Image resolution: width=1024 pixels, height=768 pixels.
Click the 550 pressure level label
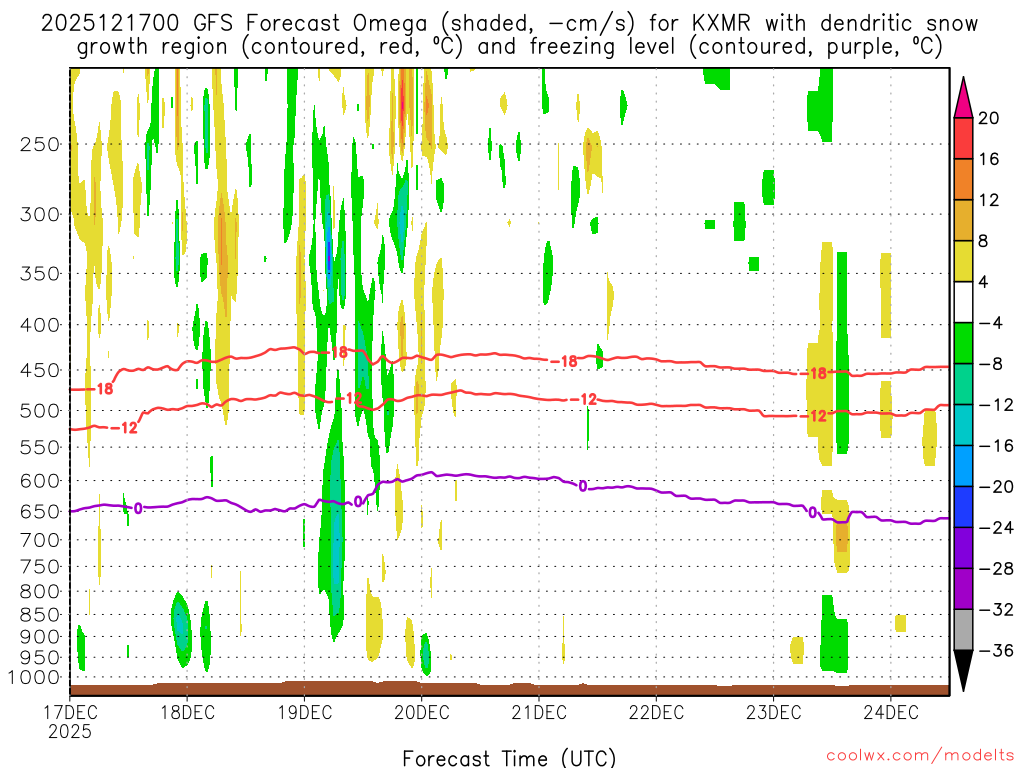pyautogui.click(x=40, y=447)
